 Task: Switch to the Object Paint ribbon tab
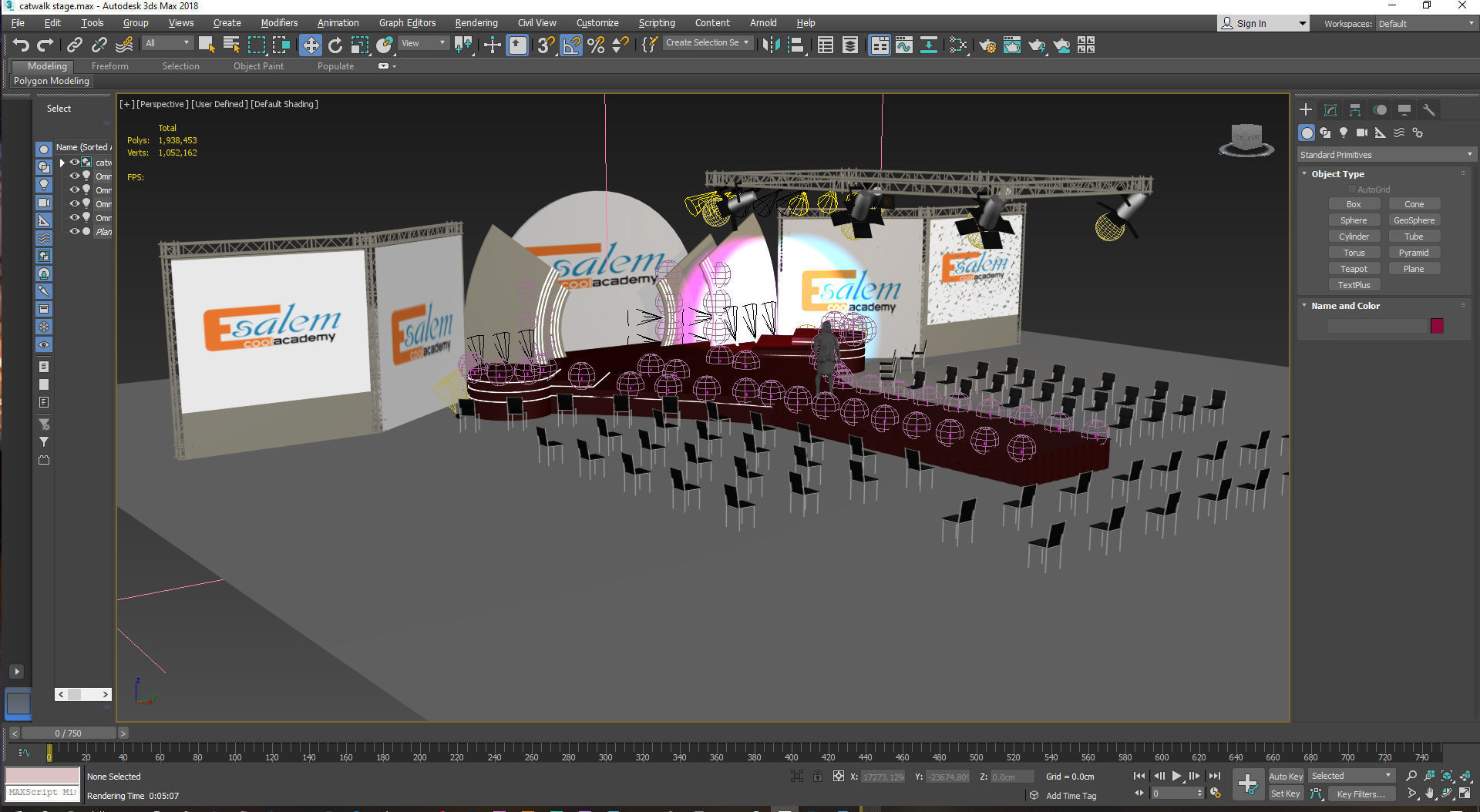click(x=258, y=66)
